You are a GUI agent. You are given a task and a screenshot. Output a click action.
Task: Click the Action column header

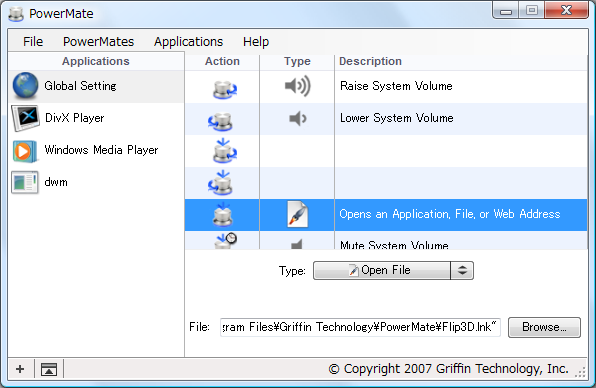(222, 61)
